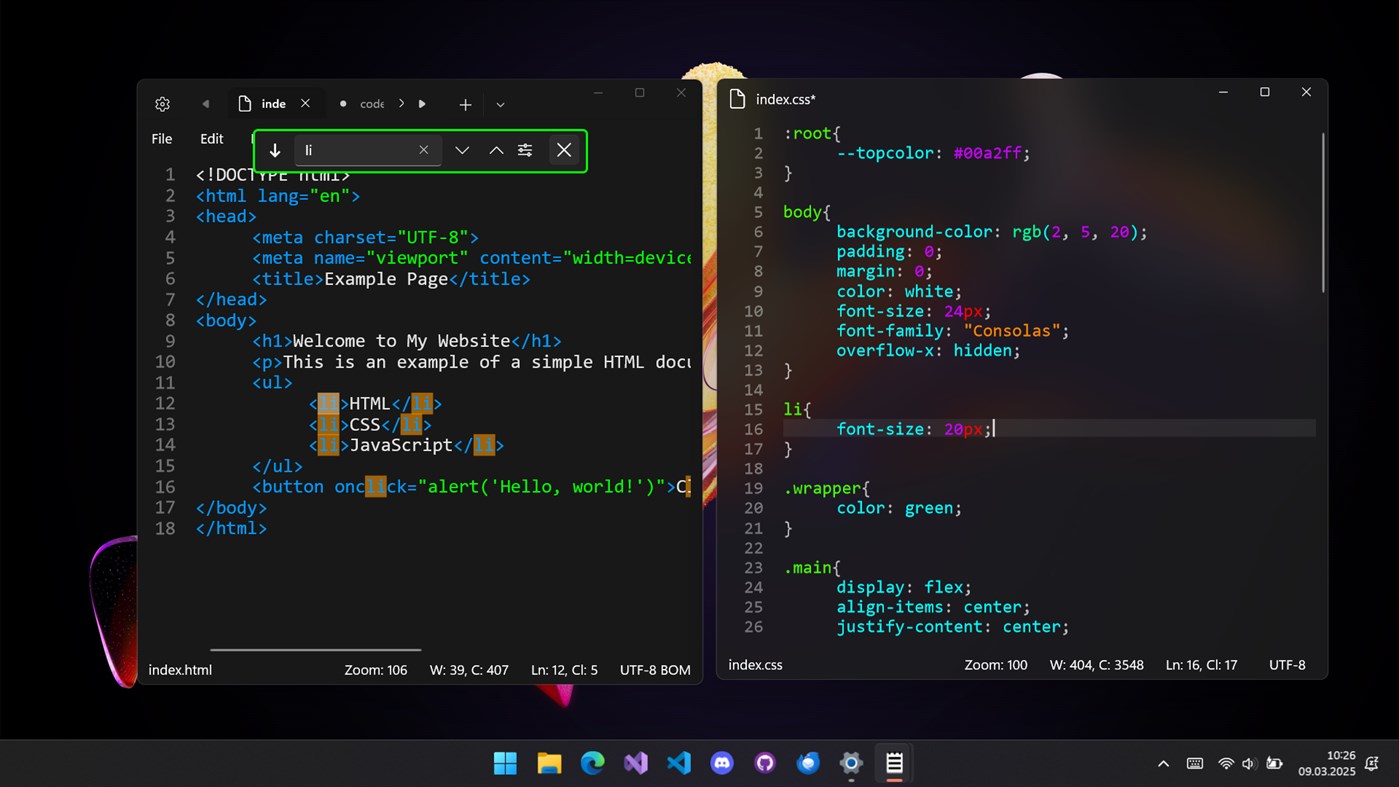Open Visual Studio from the taskbar
Screen dimensions: 1399x787
pyautogui.click(x=636, y=764)
